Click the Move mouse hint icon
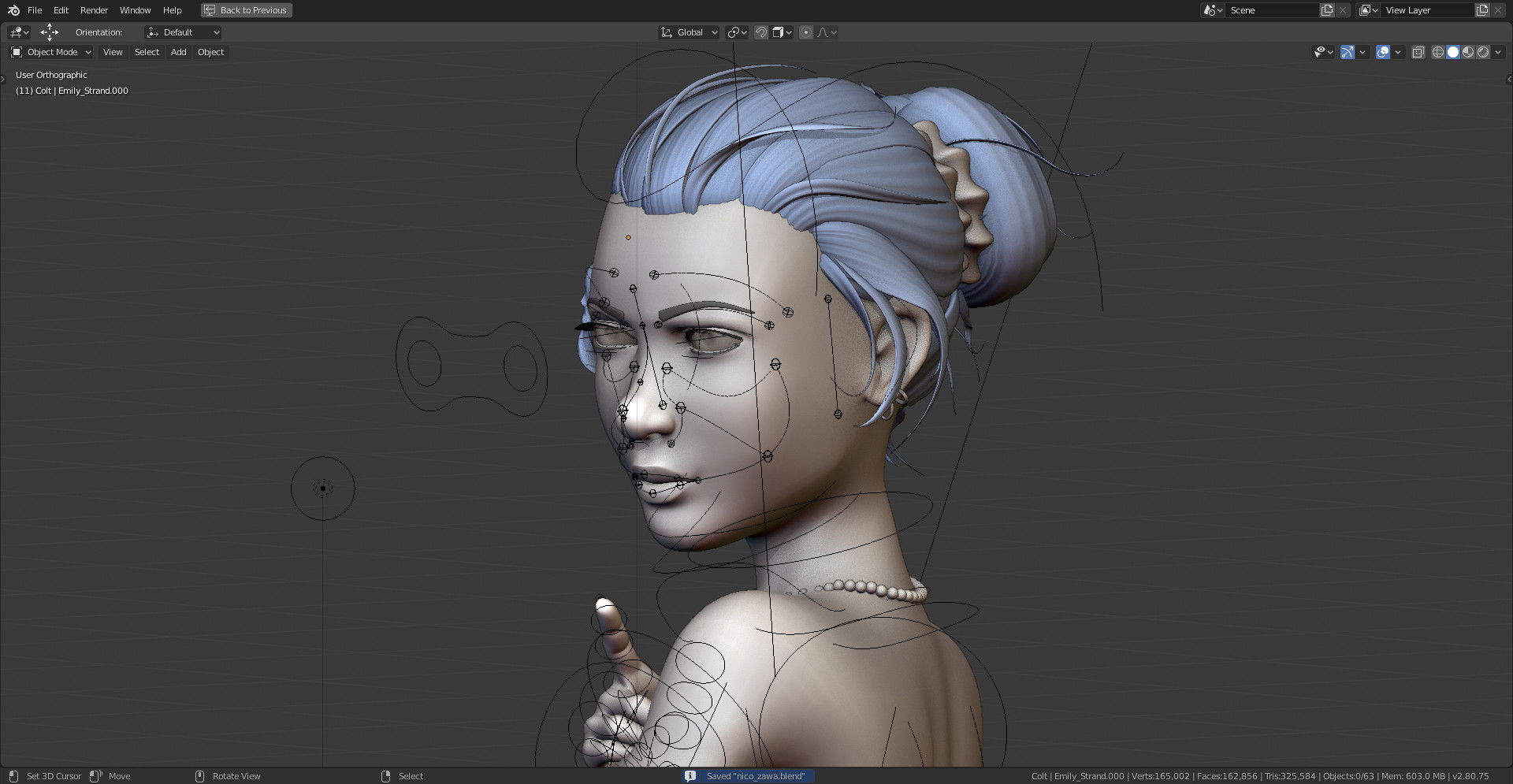Screen dimensions: 1513x784 click(x=96, y=776)
